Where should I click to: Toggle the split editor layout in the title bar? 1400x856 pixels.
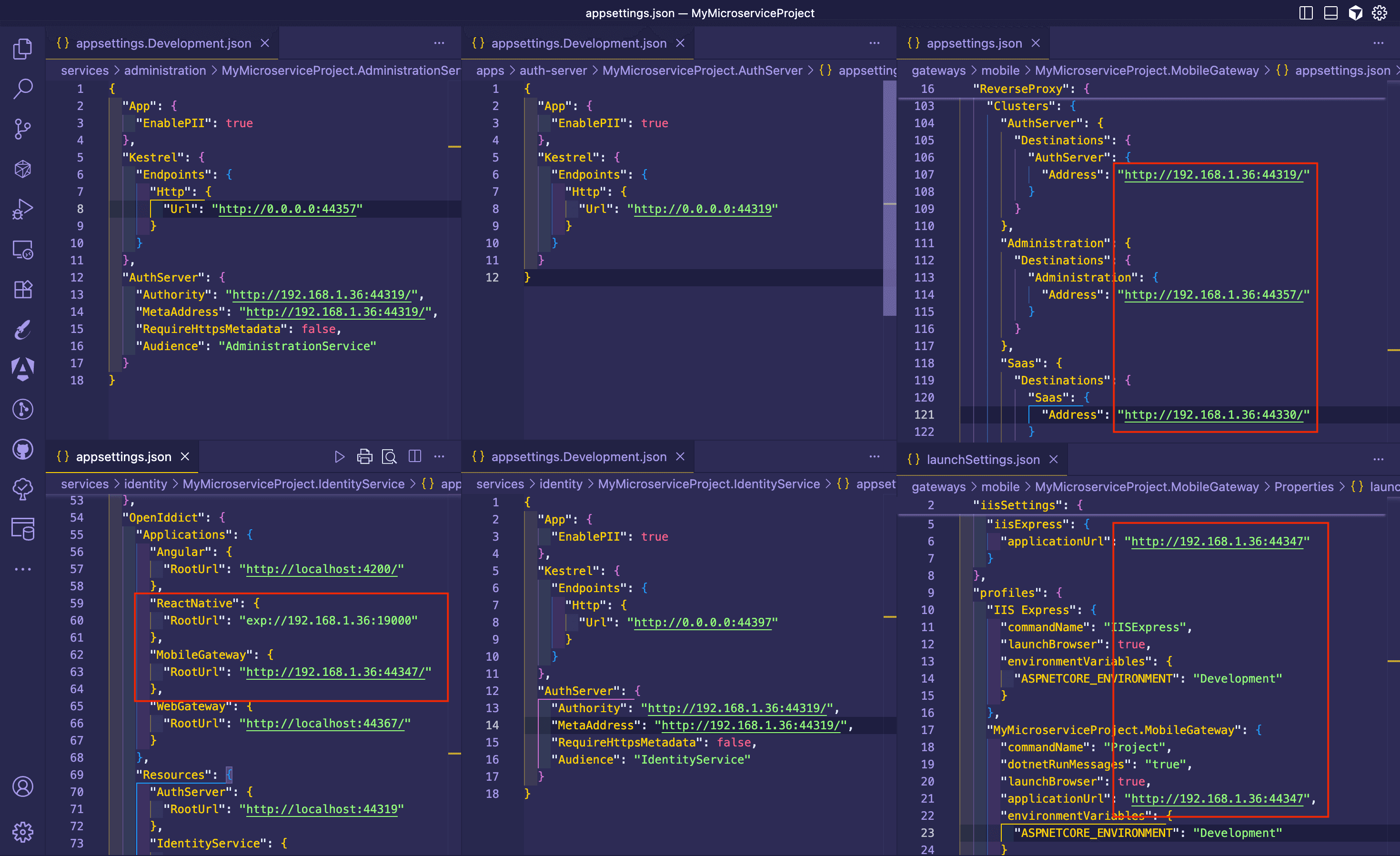click(1306, 12)
